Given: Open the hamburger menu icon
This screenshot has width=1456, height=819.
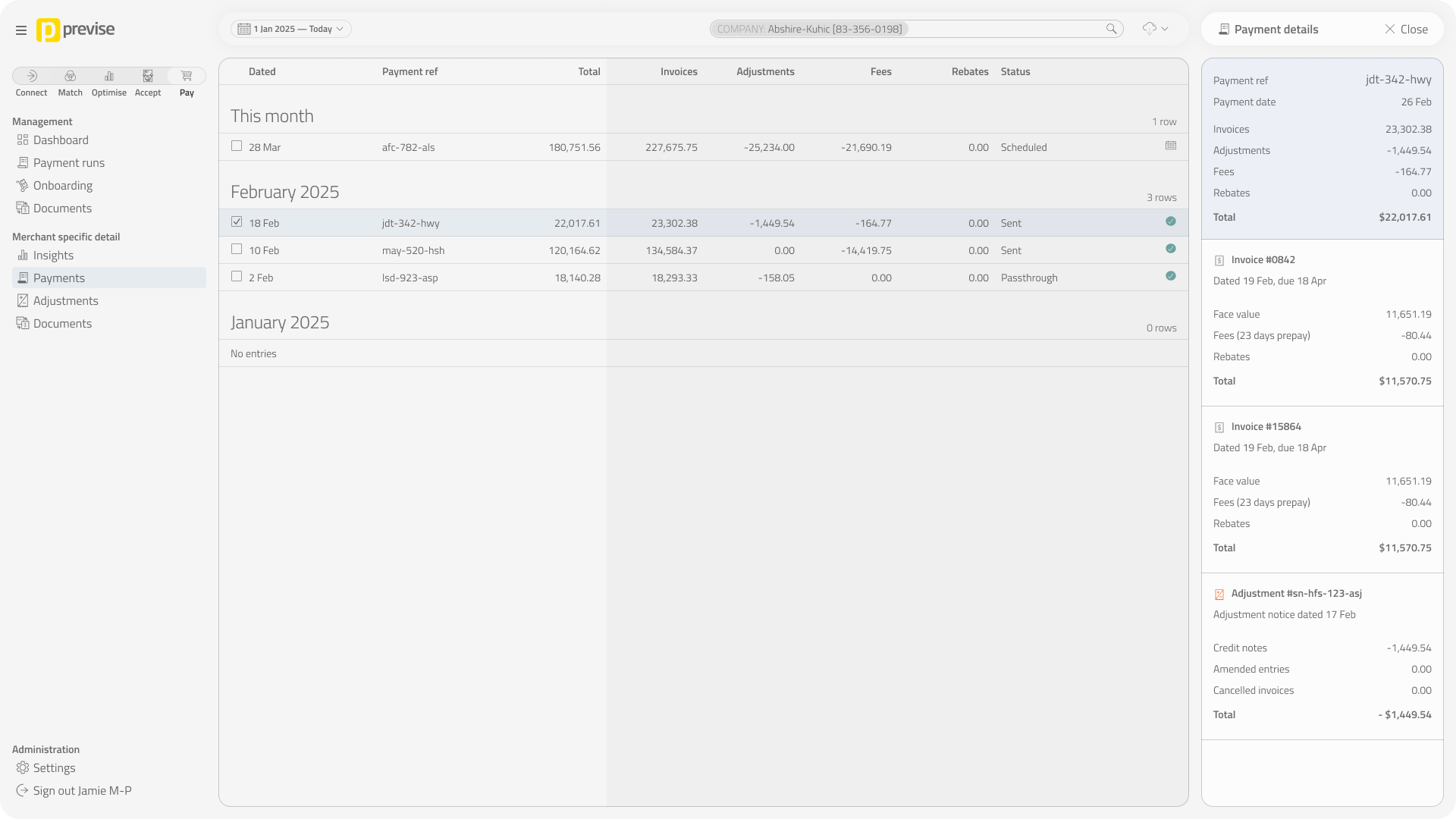Looking at the screenshot, I should (x=21, y=30).
